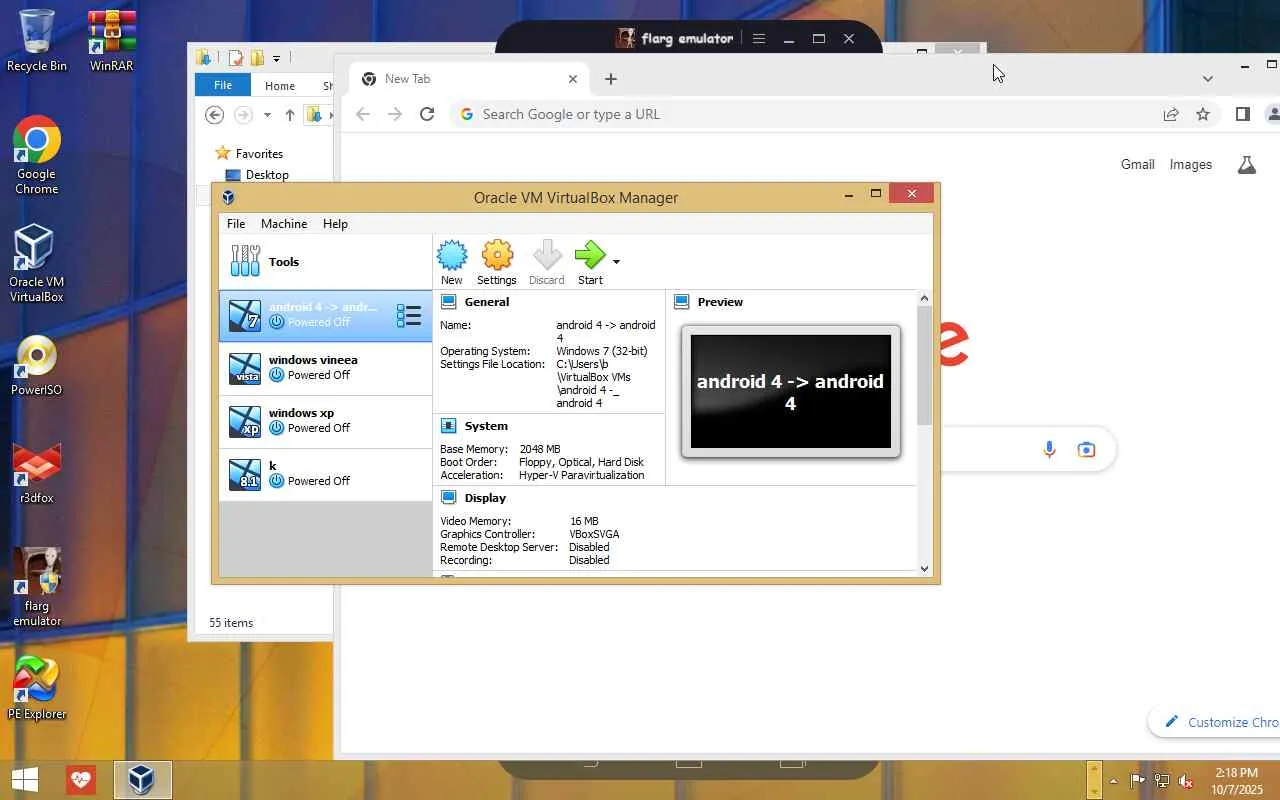This screenshot has width=1280, height=800.
Task: Click the Explorer up one level arrow
Action: [x=290, y=115]
